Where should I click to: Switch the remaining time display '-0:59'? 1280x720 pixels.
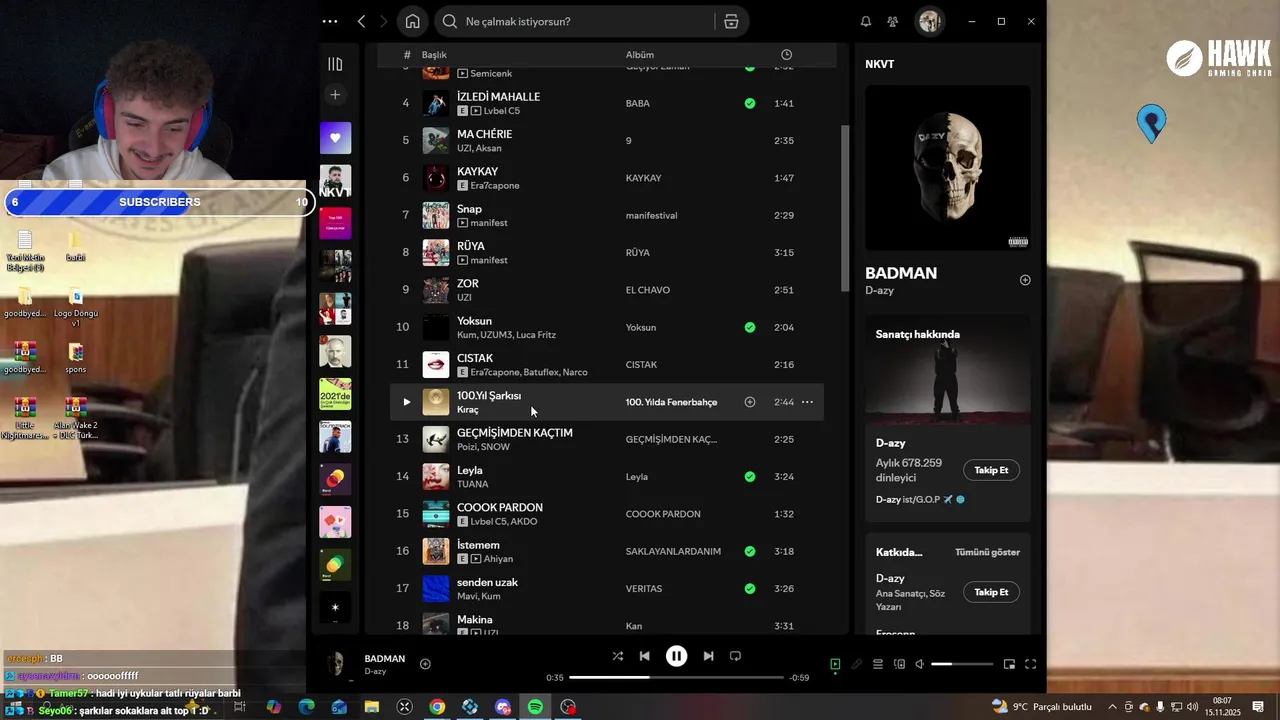[798, 678]
